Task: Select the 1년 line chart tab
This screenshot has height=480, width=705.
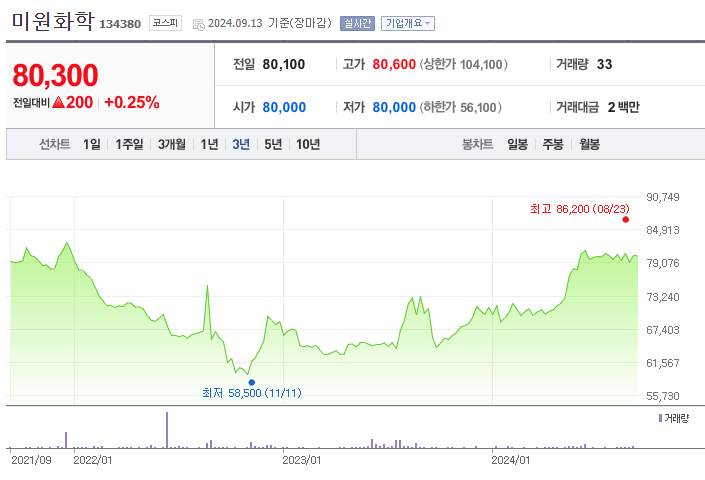Action: pos(210,144)
